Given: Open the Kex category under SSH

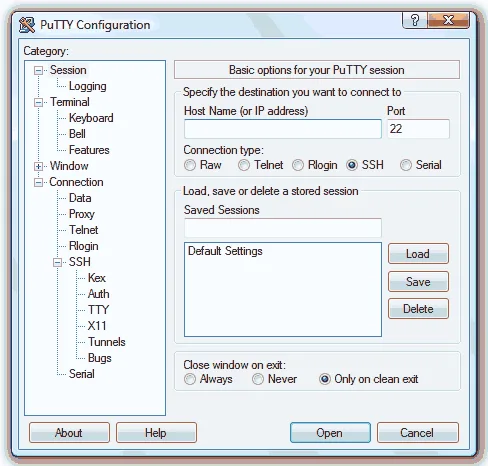Looking at the screenshot, I should tap(97, 278).
